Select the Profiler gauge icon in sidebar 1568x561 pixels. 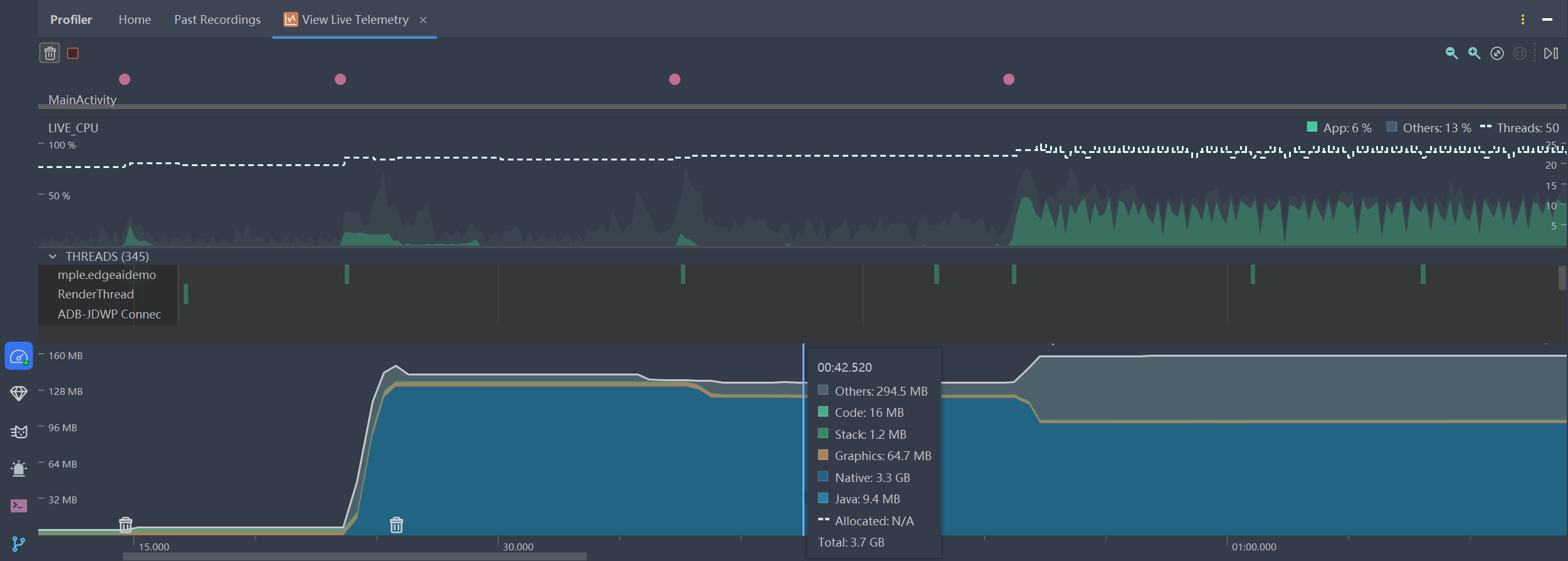[x=19, y=357]
